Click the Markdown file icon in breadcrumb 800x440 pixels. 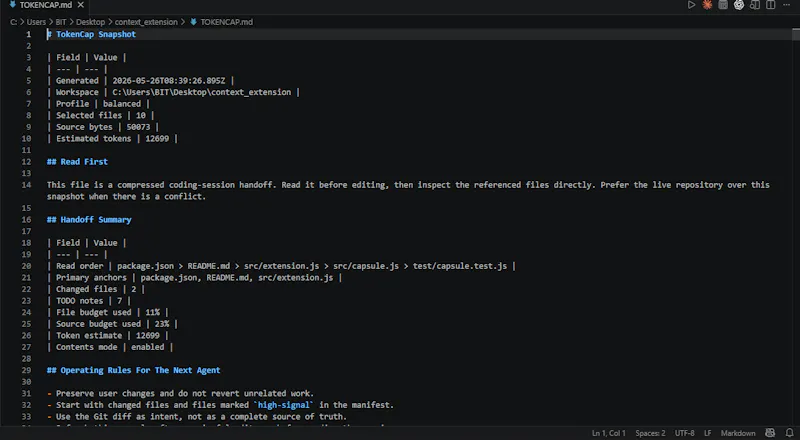click(193, 22)
